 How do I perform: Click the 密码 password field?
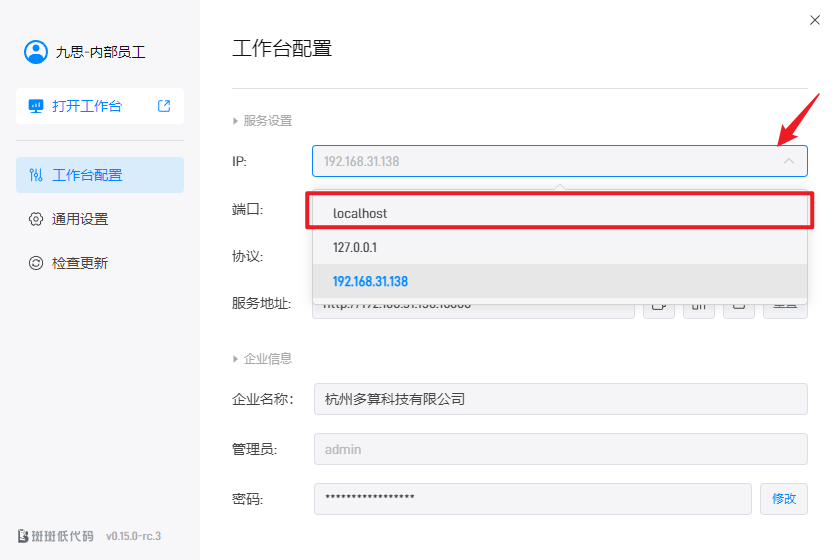[x=532, y=498]
